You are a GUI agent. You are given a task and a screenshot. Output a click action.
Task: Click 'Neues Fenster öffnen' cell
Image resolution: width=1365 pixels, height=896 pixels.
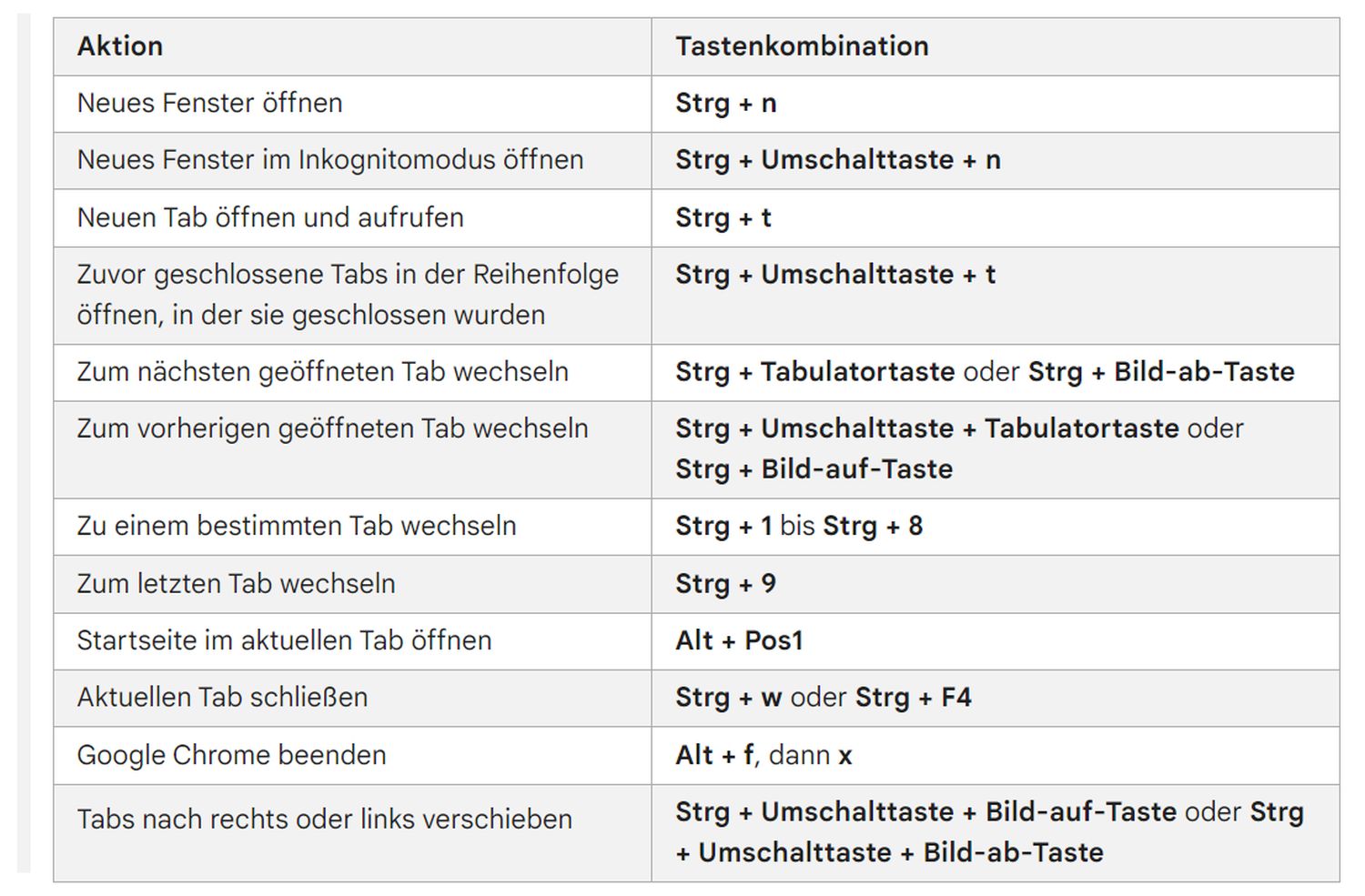[209, 104]
